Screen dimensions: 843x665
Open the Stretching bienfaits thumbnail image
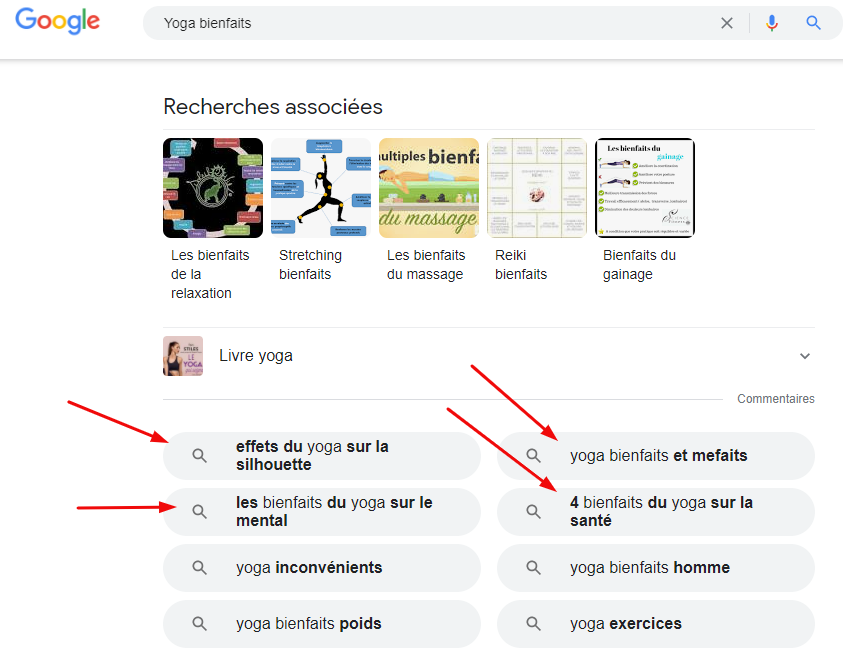(x=321, y=188)
